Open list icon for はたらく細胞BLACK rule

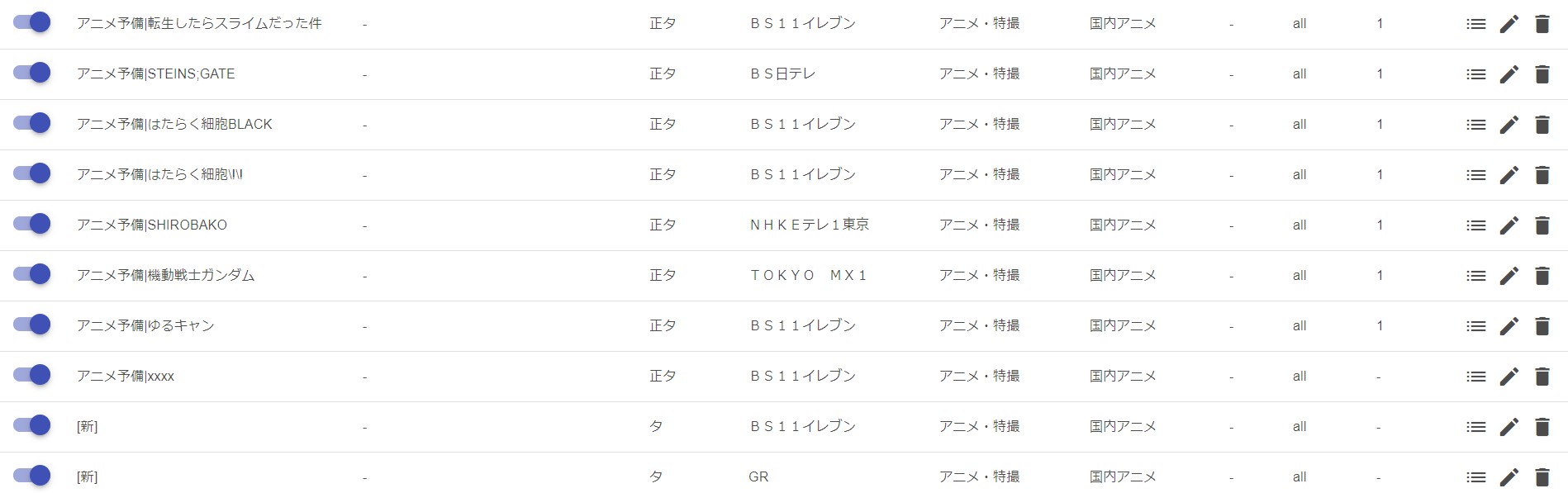[1475, 125]
